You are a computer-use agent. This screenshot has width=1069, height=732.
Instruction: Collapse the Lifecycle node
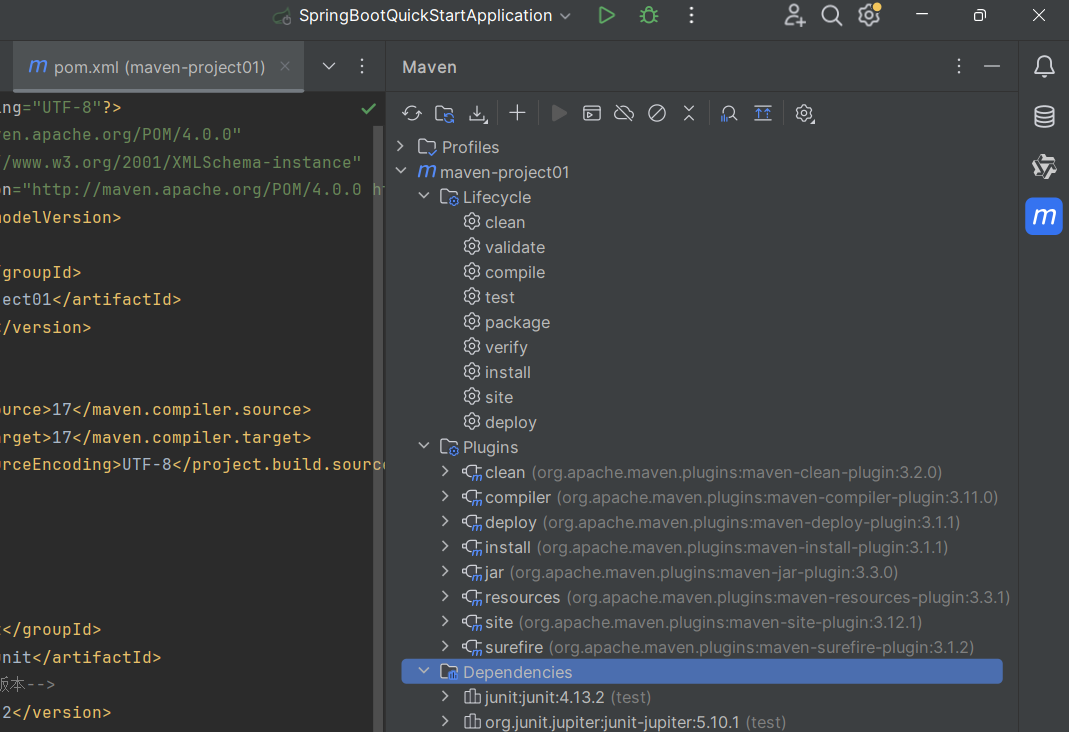(424, 196)
